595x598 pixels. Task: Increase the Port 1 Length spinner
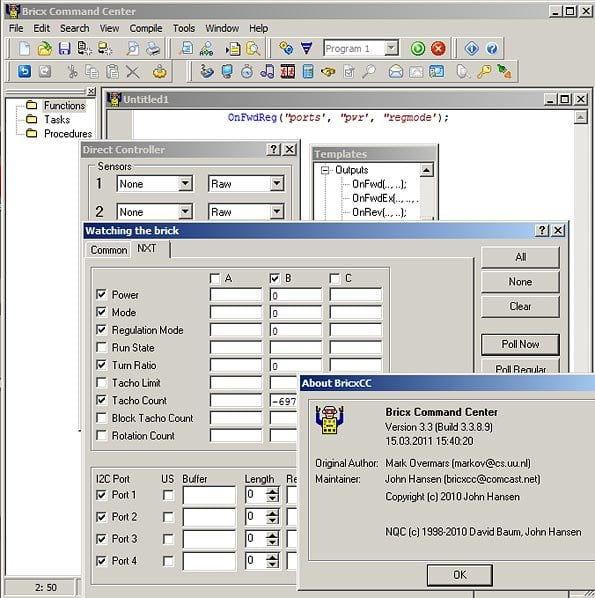point(272,491)
